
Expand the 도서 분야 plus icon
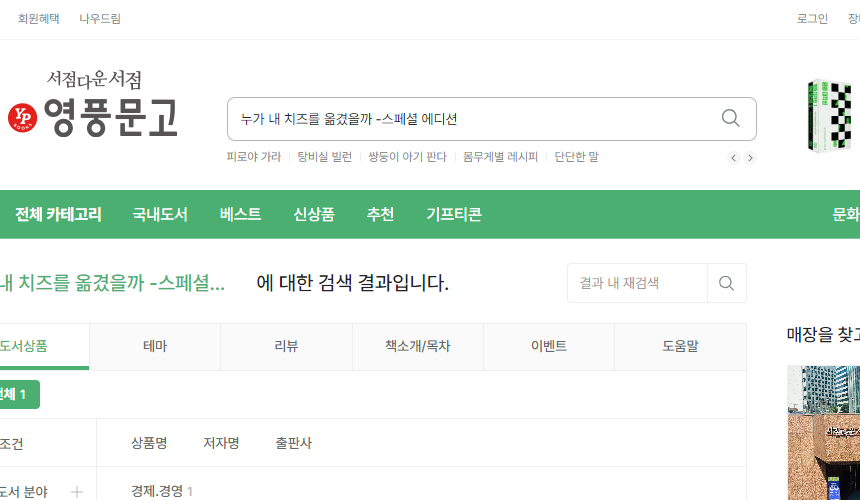click(x=77, y=492)
